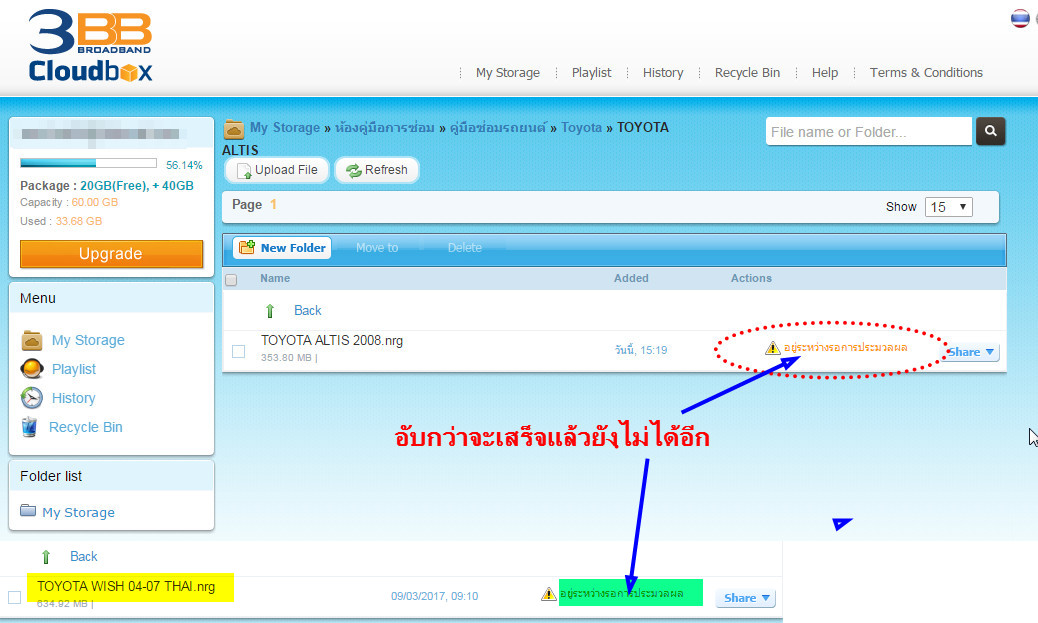Click the warning icon on TOYOTA ALTIS row

773,348
